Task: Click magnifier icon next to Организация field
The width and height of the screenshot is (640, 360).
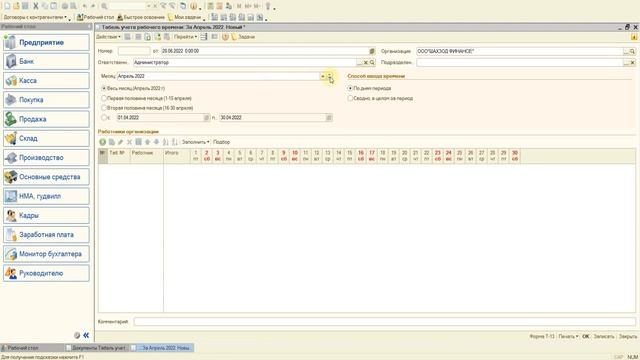Action: click(632, 51)
